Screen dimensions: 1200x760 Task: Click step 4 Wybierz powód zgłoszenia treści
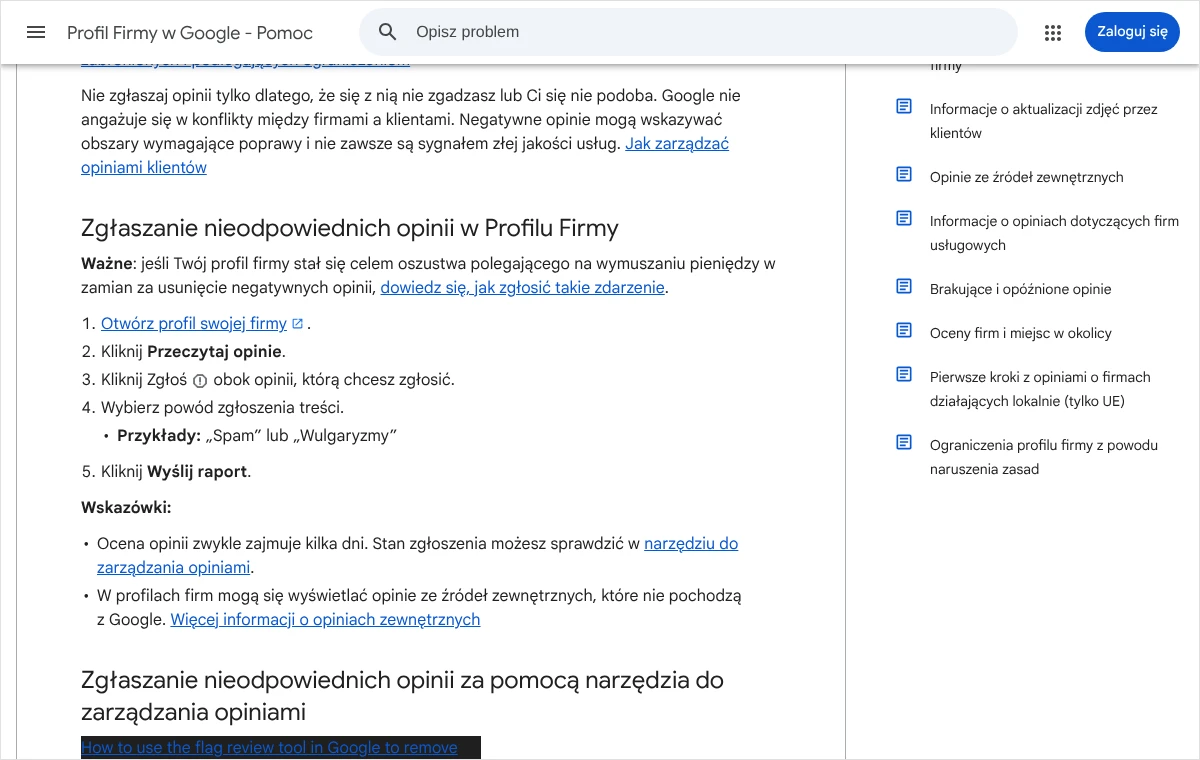pyautogui.click(x=222, y=408)
